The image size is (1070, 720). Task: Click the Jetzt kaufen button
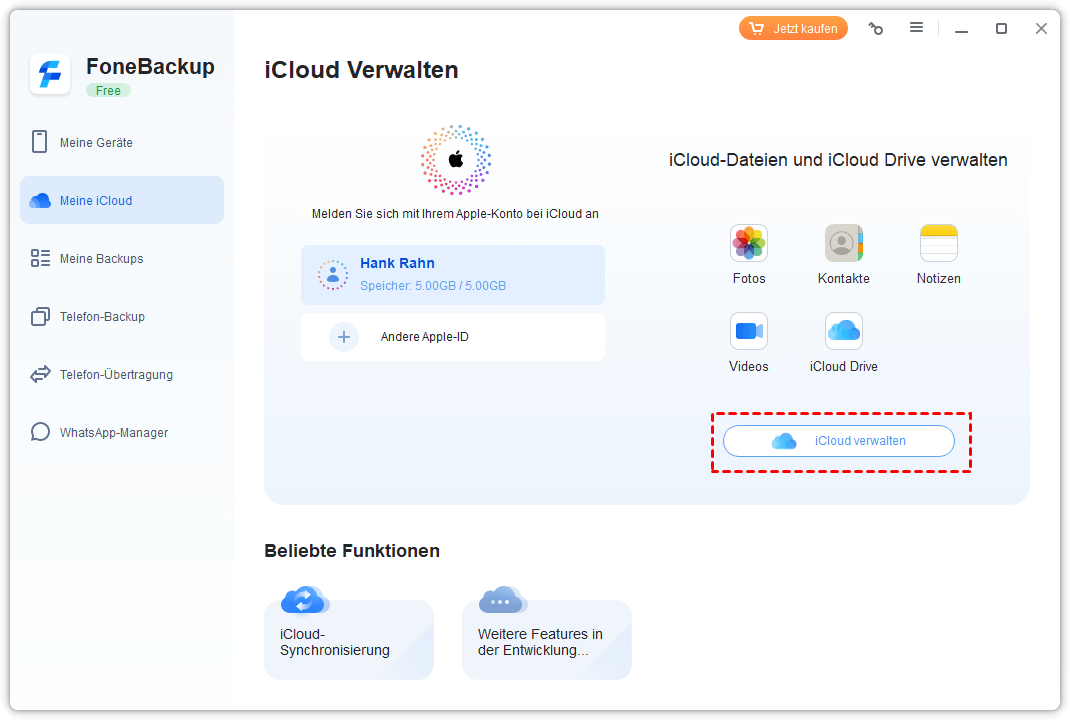[x=793, y=29]
